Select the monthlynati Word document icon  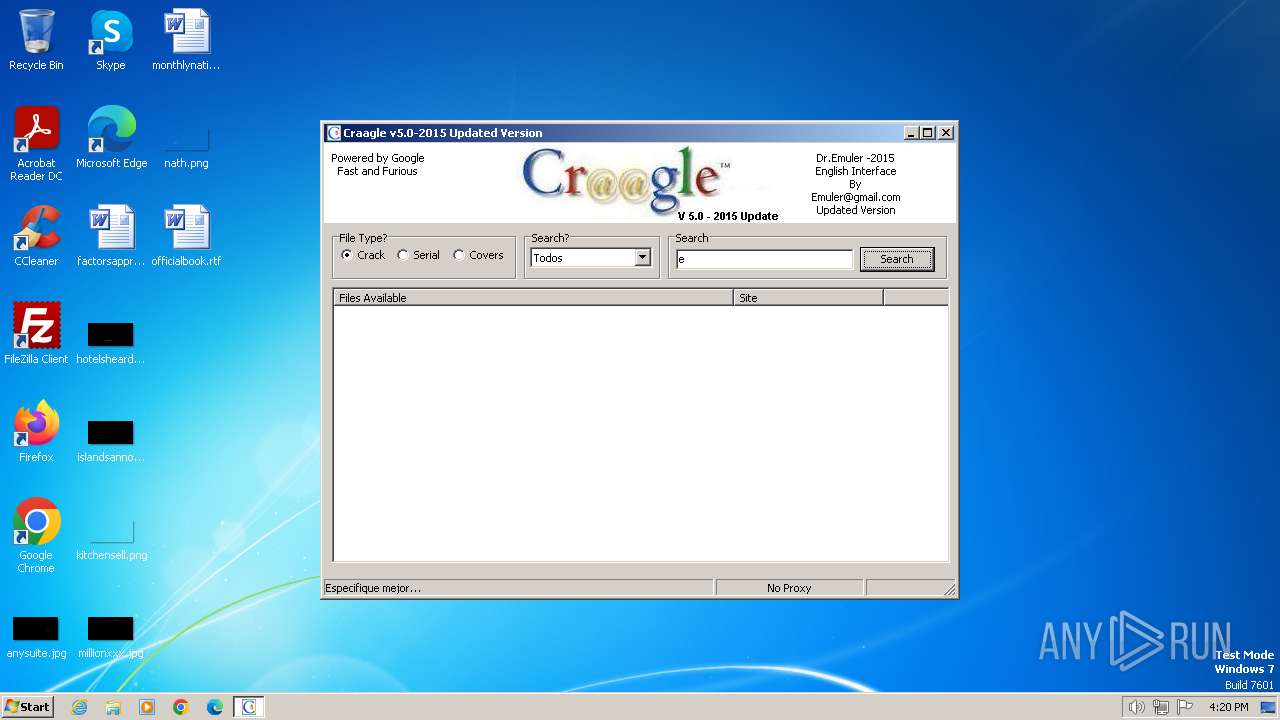[x=186, y=40]
